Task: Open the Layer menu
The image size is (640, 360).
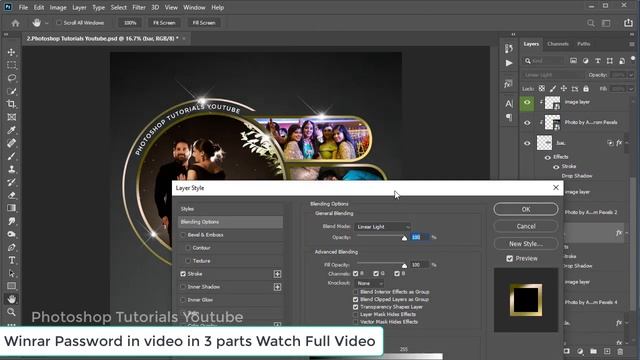Action: 79,7
